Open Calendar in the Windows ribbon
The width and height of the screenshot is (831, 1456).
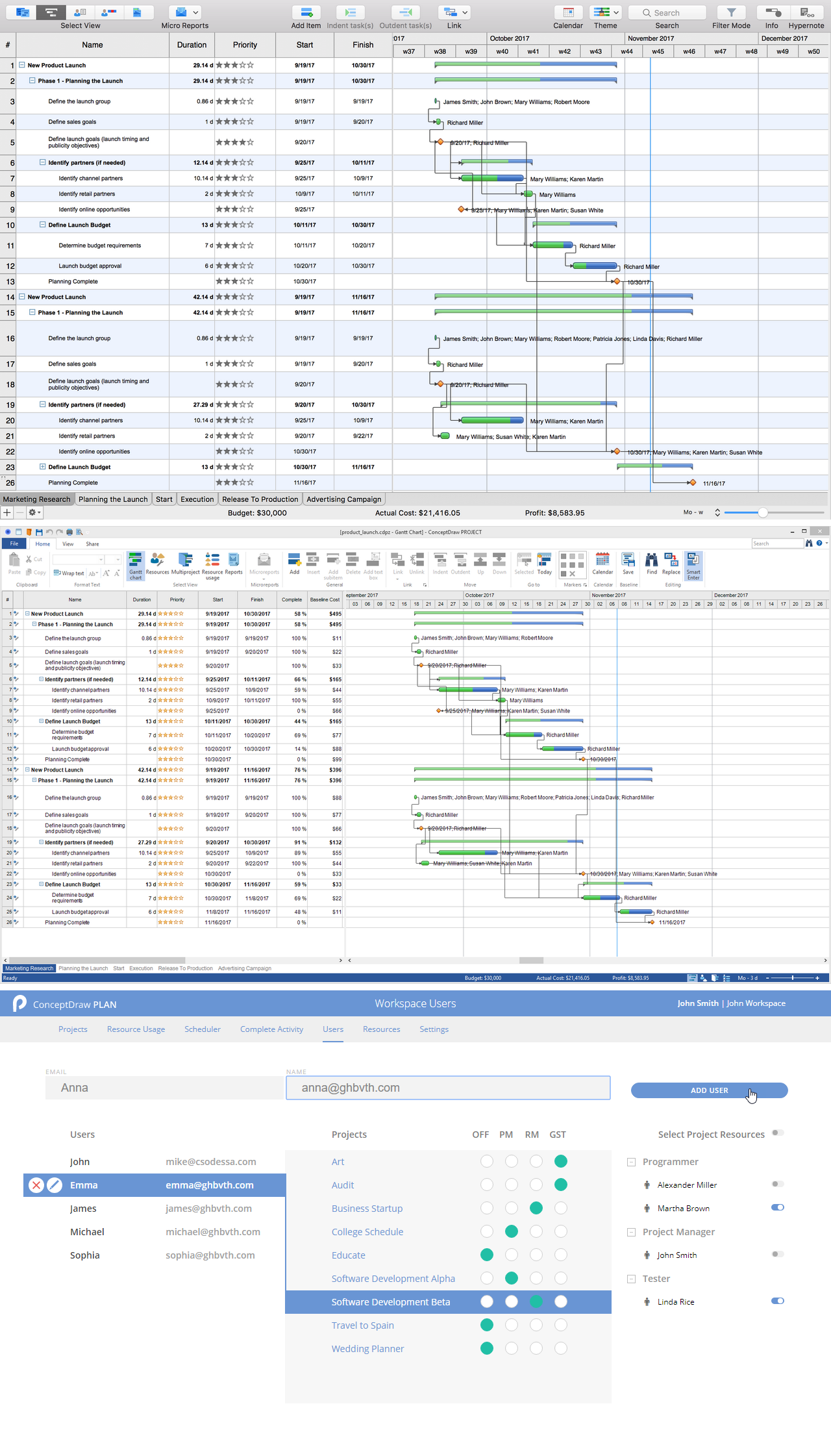pos(602,564)
